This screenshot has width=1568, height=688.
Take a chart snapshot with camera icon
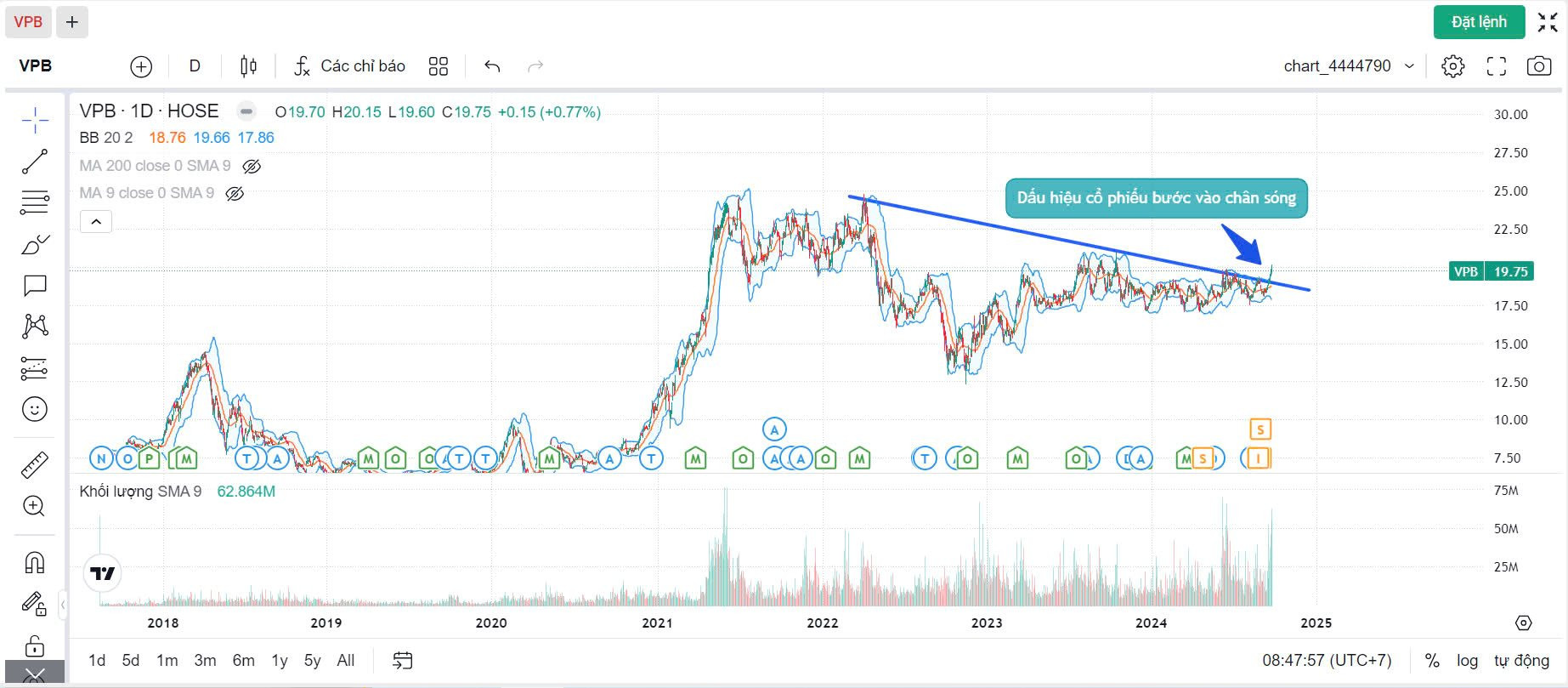(x=1539, y=66)
